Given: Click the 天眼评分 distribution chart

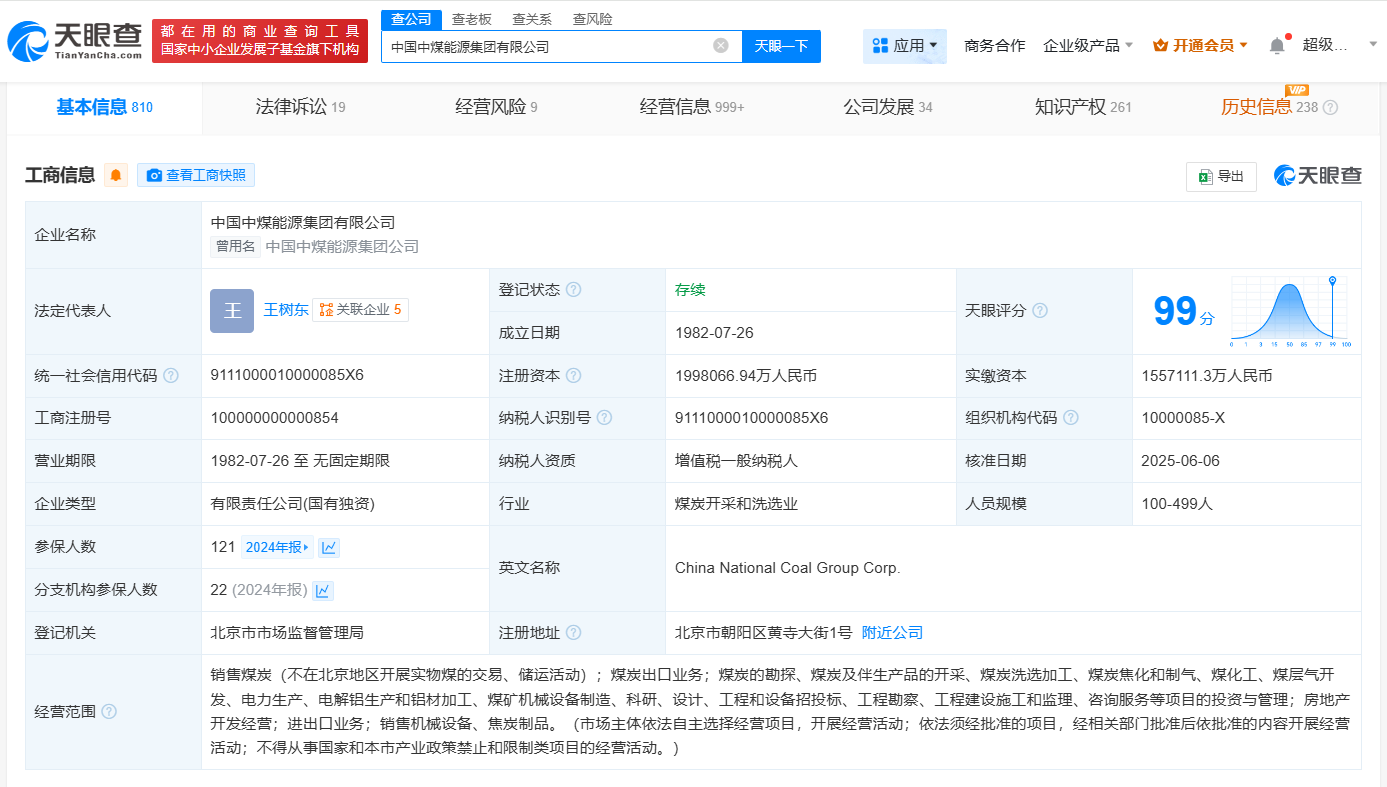Looking at the screenshot, I should (x=1291, y=311).
